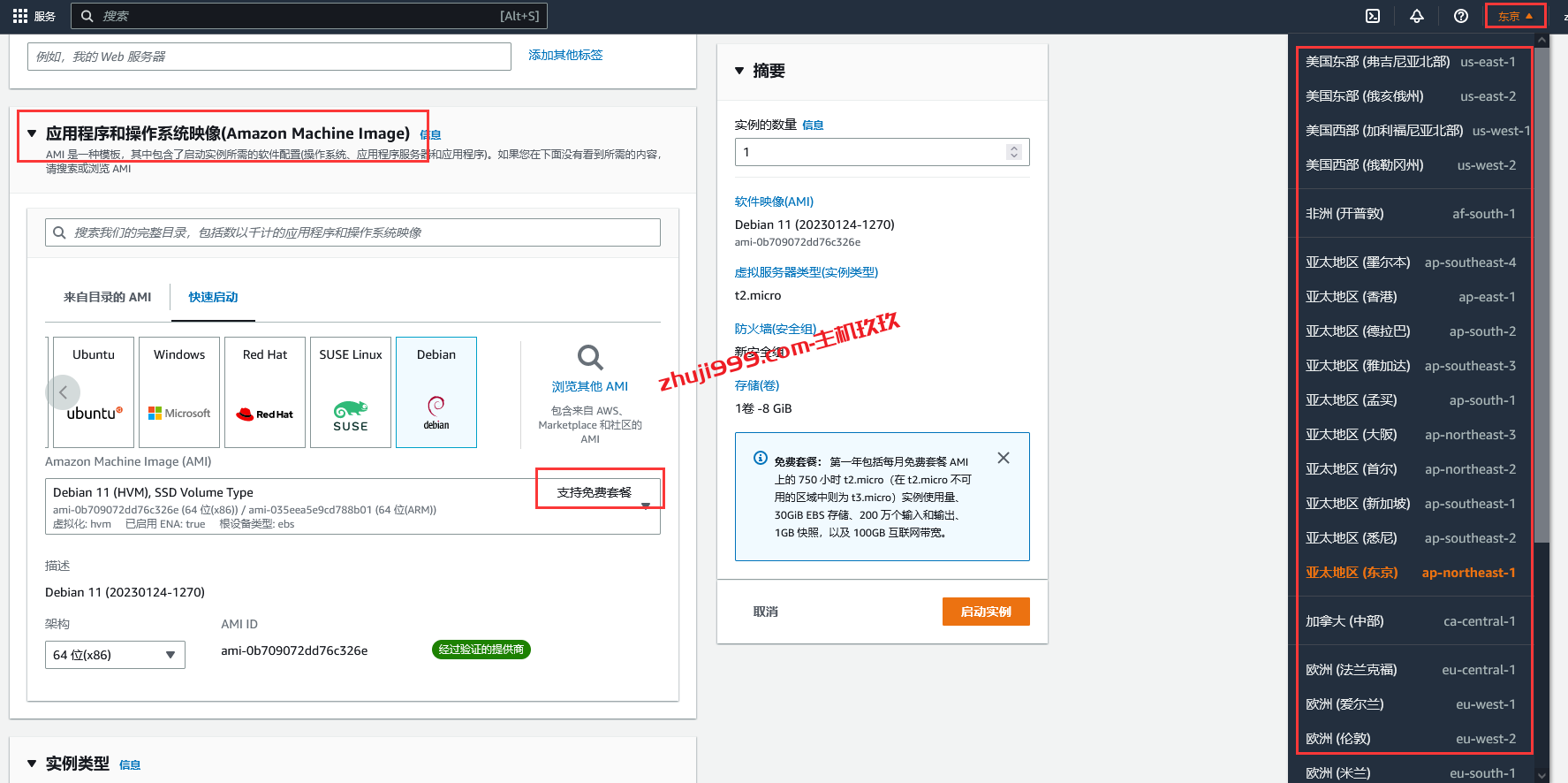Select region ap-south-2 Hyderabad
This screenshot has height=783, width=1568.
(x=1410, y=331)
